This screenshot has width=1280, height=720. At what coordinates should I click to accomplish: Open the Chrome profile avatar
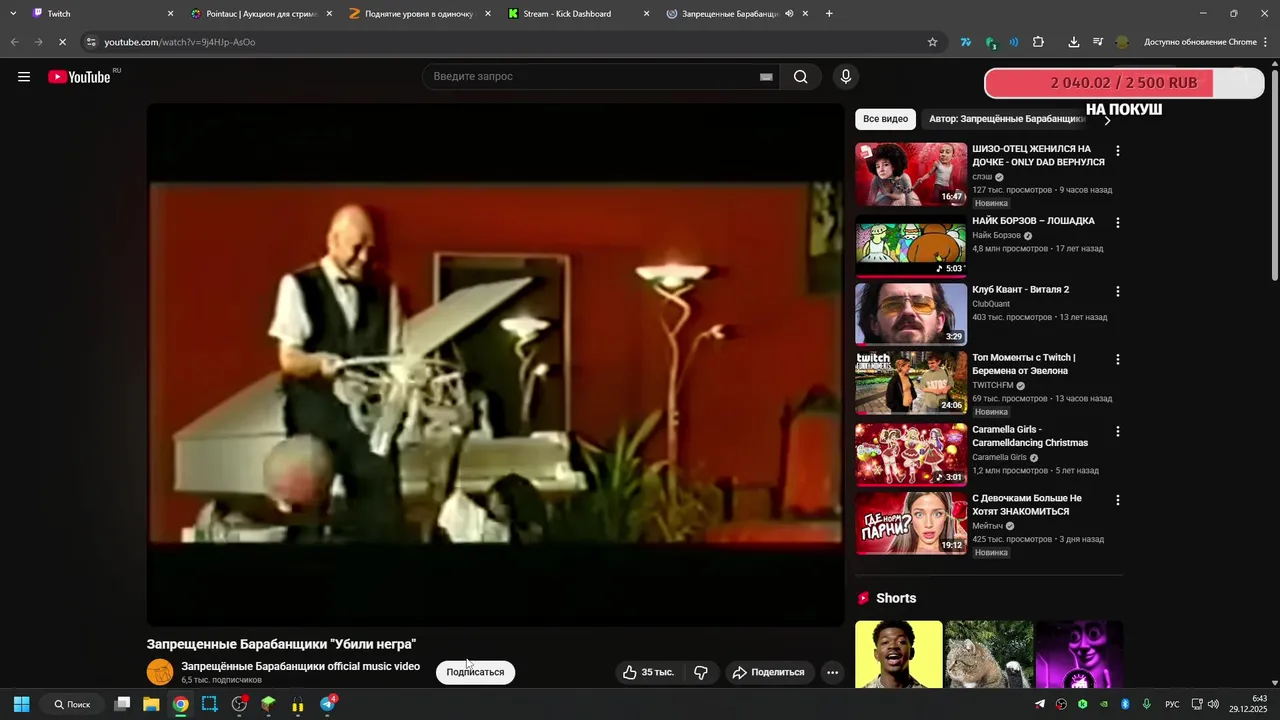[x=1122, y=42]
